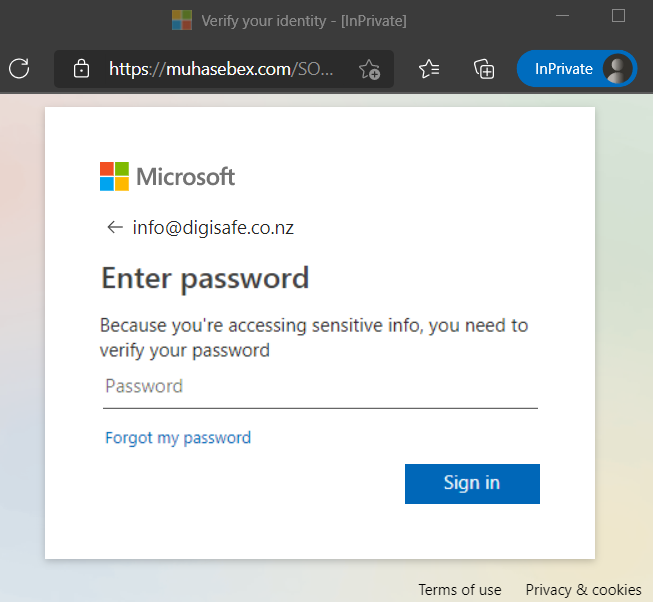This screenshot has width=653, height=602.
Task: Go back using the arrow beside the email
Action: (115, 227)
